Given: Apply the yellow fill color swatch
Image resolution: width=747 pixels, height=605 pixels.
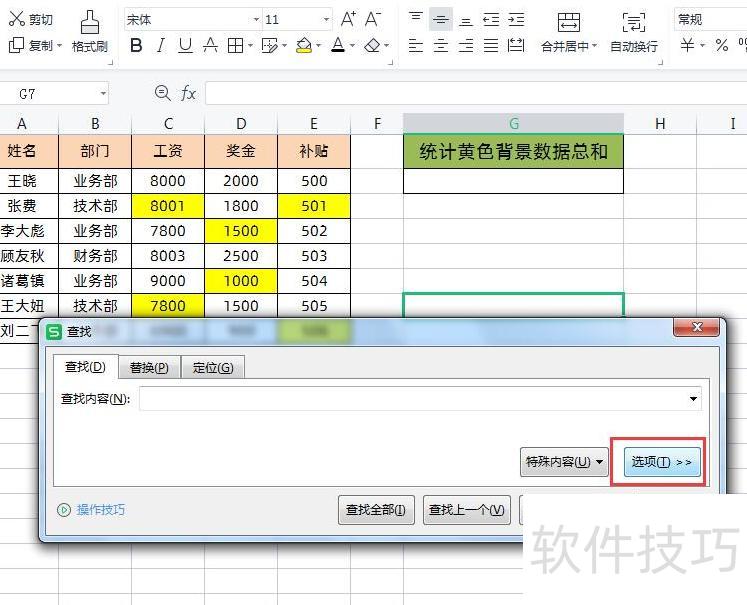Looking at the screenshot, I should pyautogui.click(x=304, y=46).
